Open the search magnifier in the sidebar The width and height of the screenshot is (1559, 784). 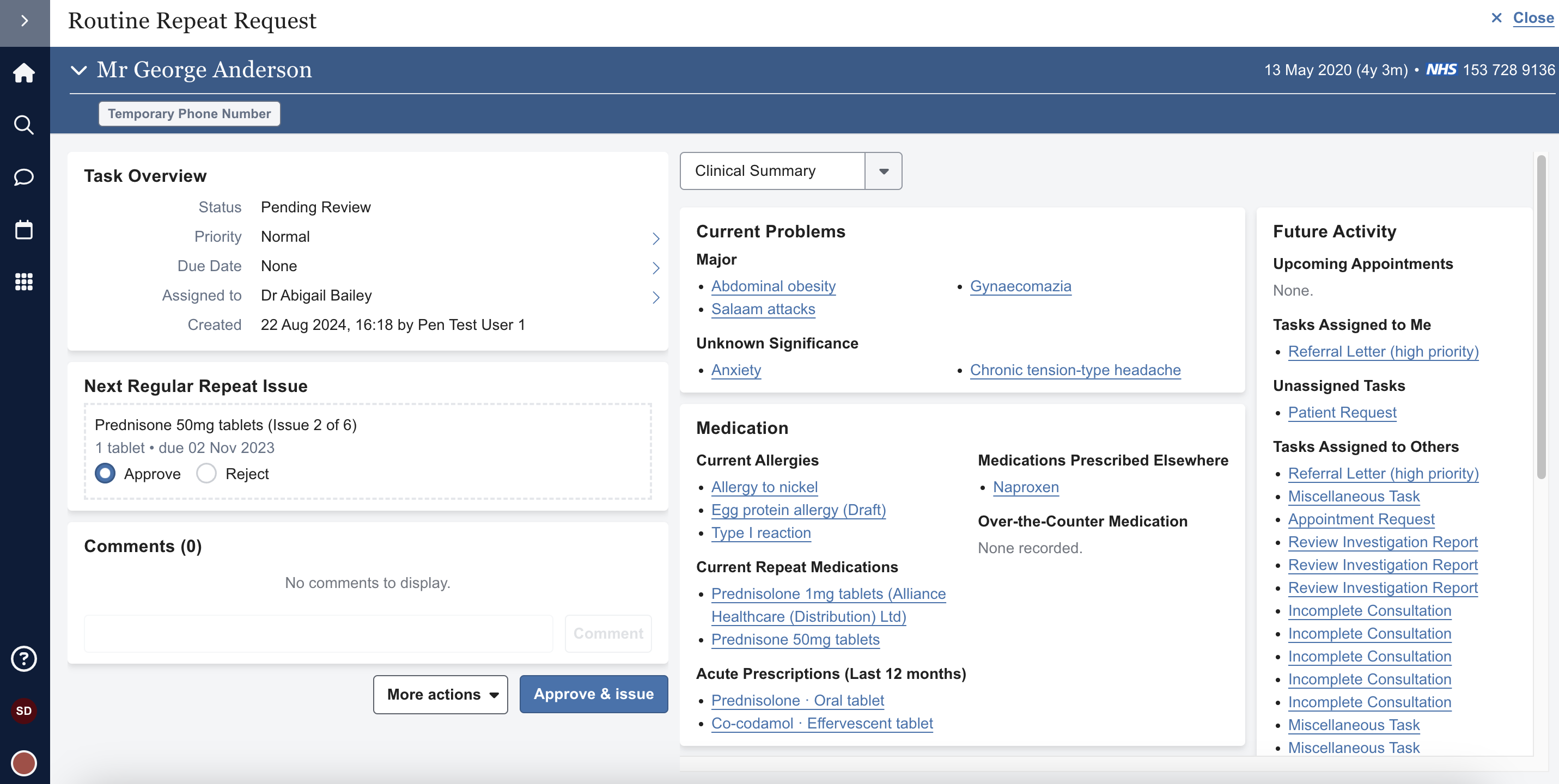[x=24, y=125]
